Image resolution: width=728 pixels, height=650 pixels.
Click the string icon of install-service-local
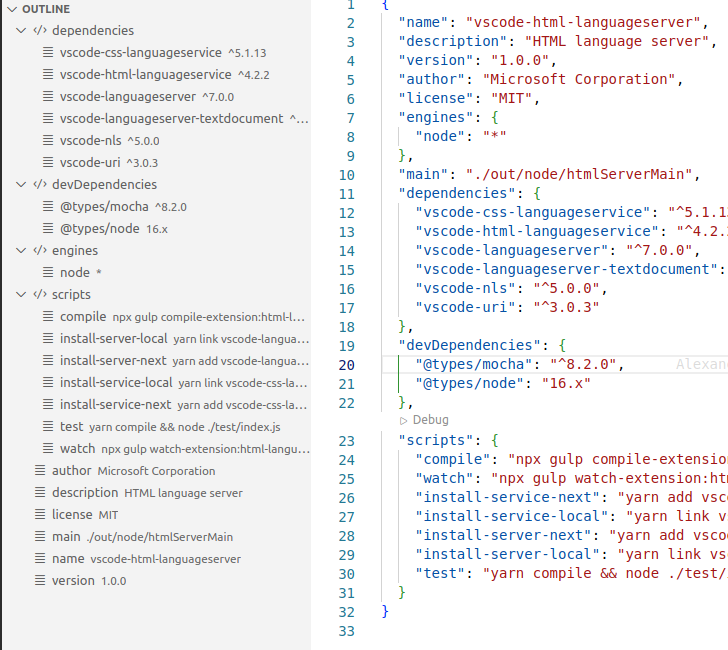(48, 383)
